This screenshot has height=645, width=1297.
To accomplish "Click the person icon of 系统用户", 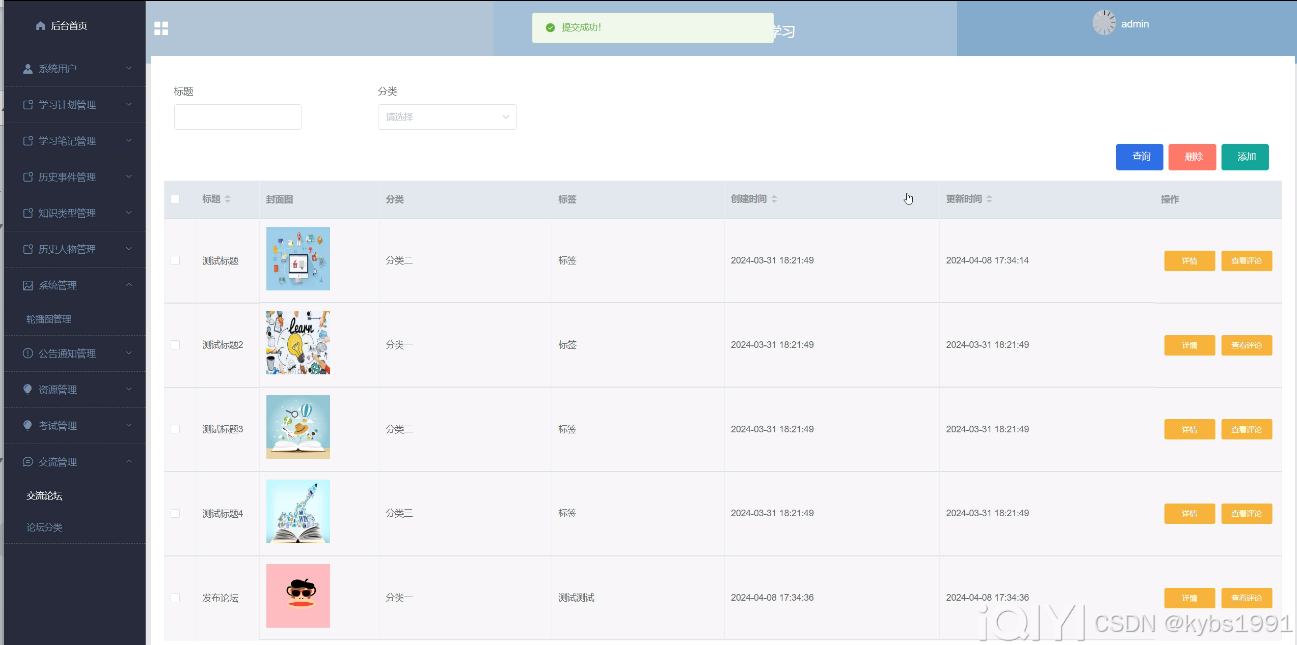I will [x=28, y=69].
